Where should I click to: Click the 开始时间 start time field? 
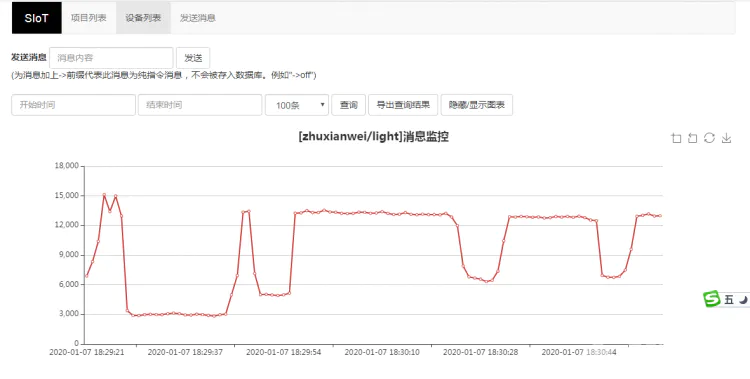[x=73, y=105]
